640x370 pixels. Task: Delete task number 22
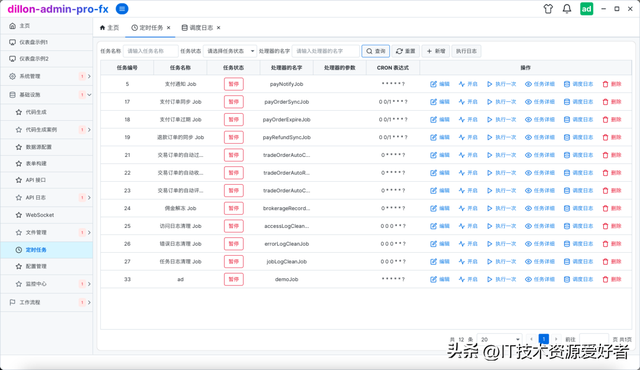pos(612,173)
